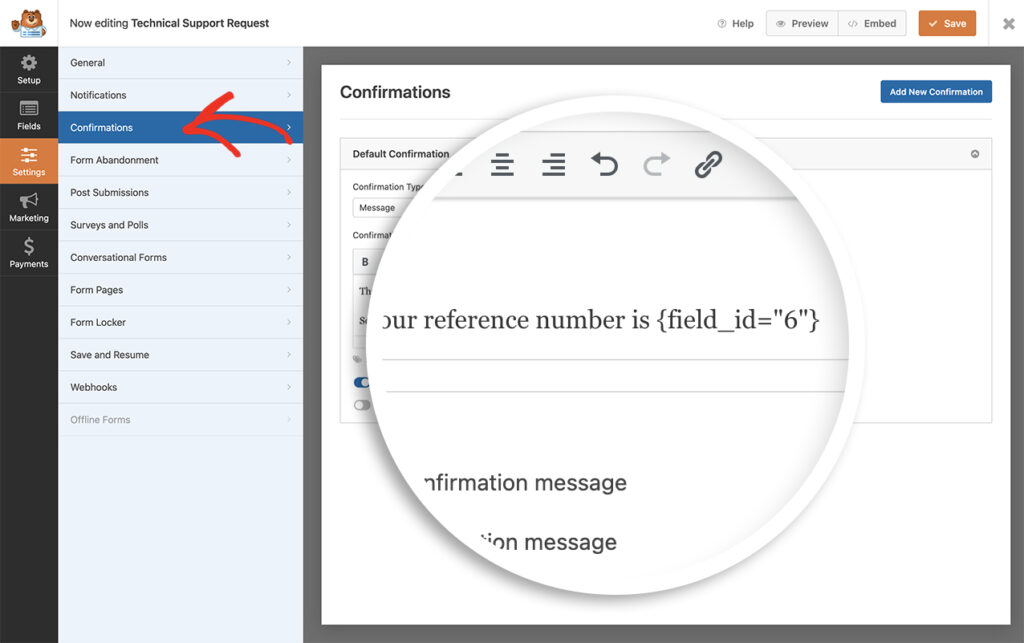The image size is (1024, 643).
Task: Undo the last edit with the undo arrow
Action: click(606, 164)
